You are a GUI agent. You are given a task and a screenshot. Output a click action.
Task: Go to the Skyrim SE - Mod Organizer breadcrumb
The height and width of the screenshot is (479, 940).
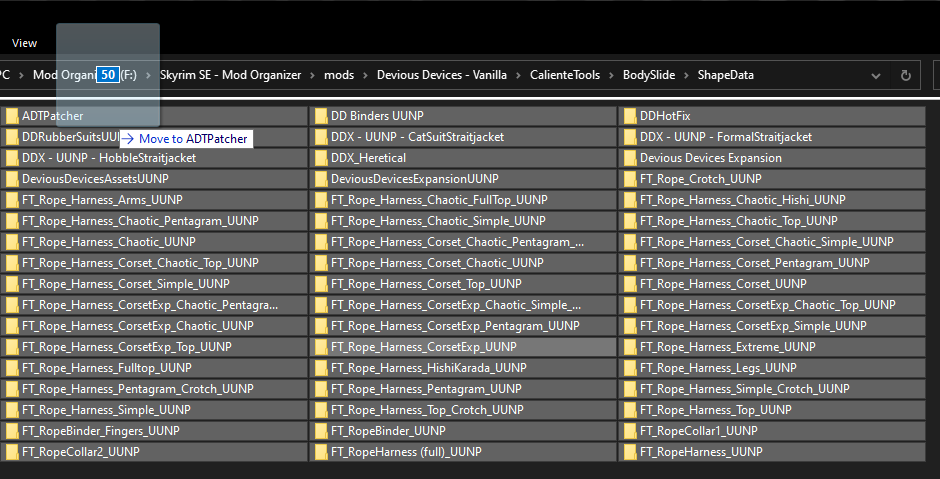point(231,75)
